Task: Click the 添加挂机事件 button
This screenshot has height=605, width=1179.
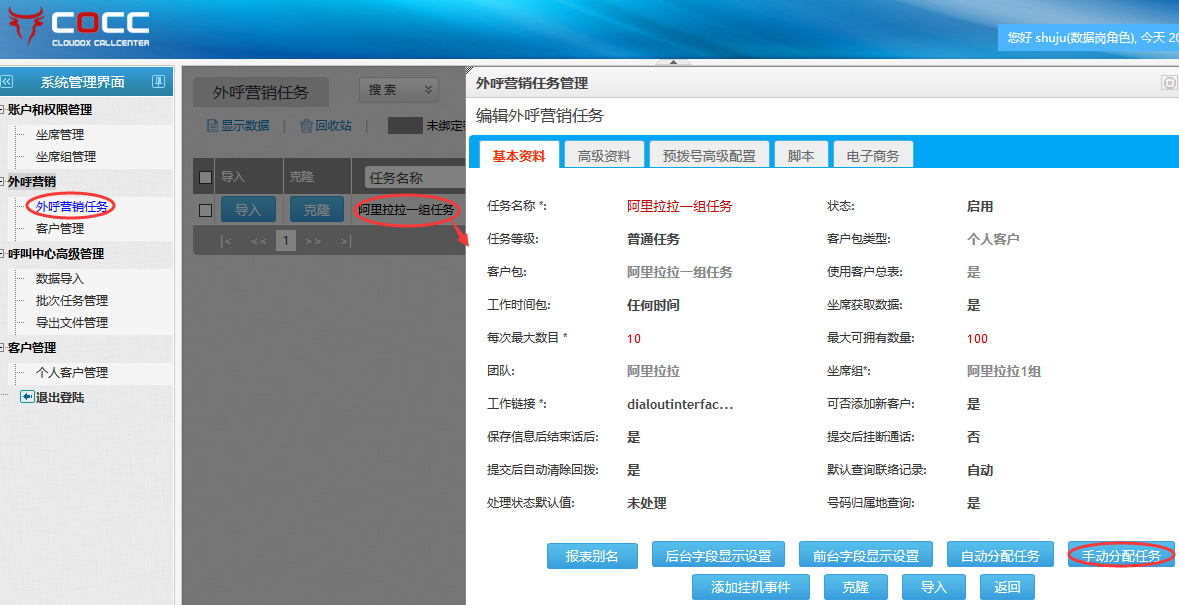Action: click(x=750, y=587)
